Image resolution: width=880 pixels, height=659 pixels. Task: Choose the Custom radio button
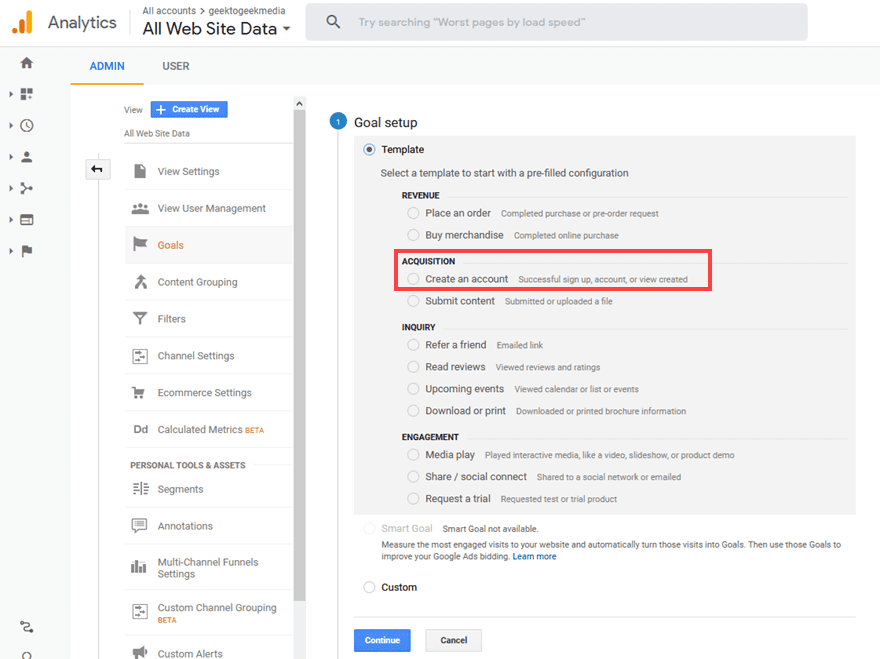pyautogui.click(x=369, y=587)
